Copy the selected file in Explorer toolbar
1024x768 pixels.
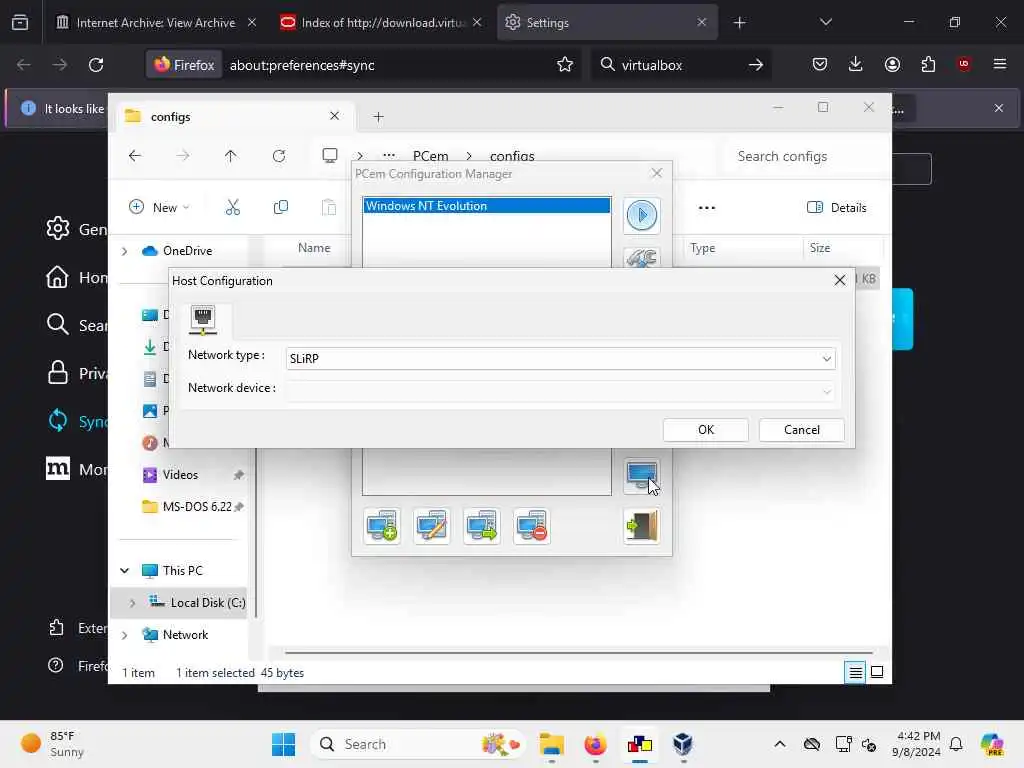point(281,208)
